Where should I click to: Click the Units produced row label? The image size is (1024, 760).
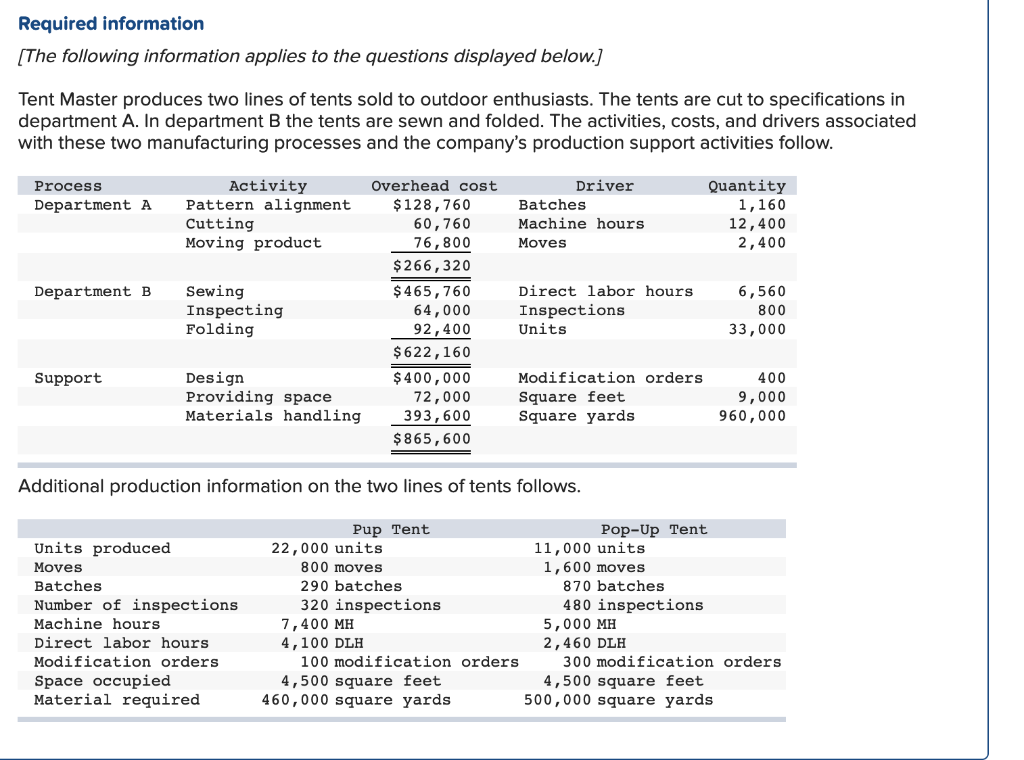[x=103, y=548]
